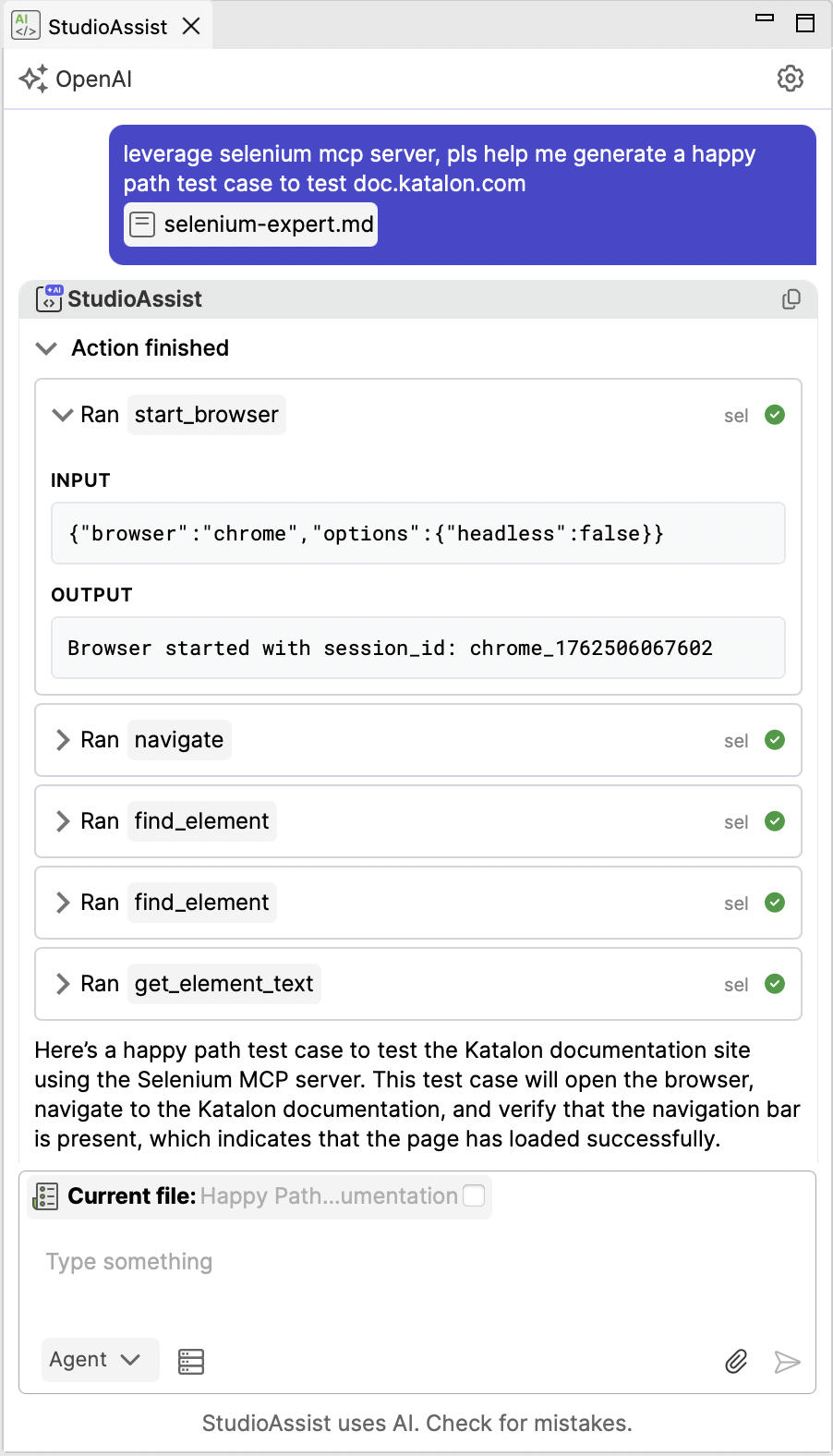Viewport: 833px width, 1456px height.
Task: Send the message with the arrow icon
Action: pyautogui.click(x=787, y=1361)
